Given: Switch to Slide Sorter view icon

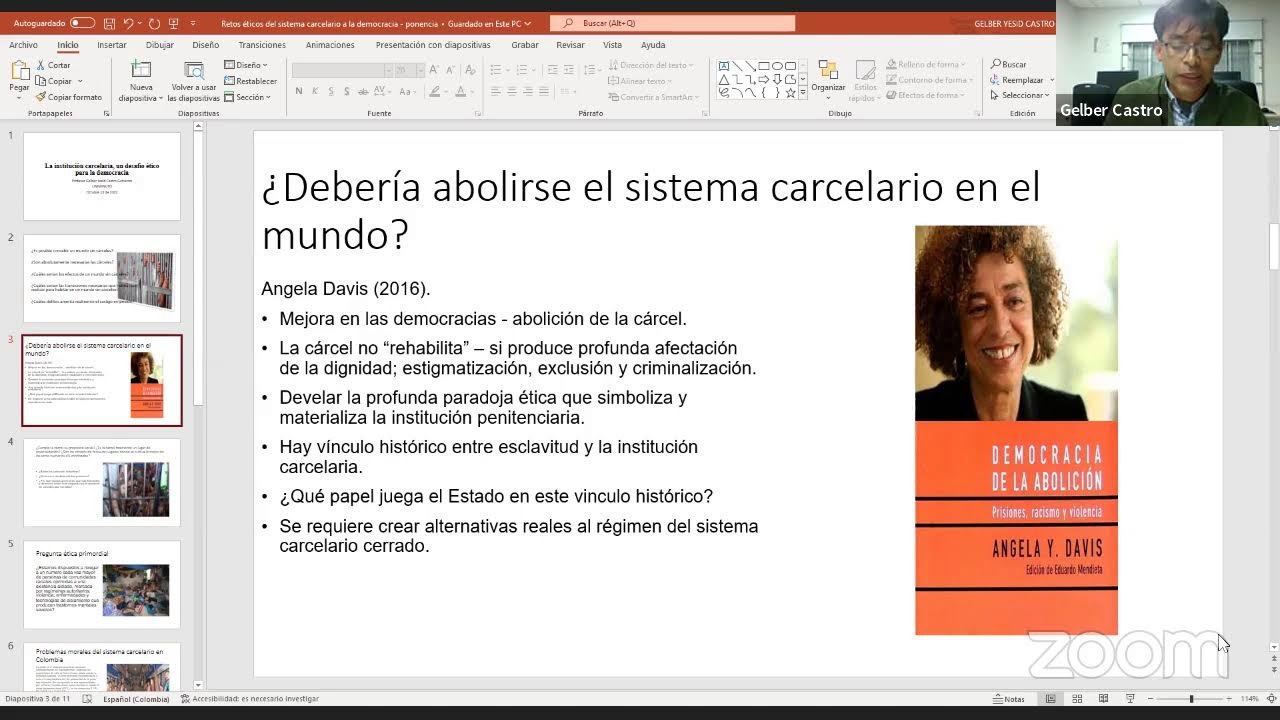Looking at the screenshot, I should coord(1077,699).
